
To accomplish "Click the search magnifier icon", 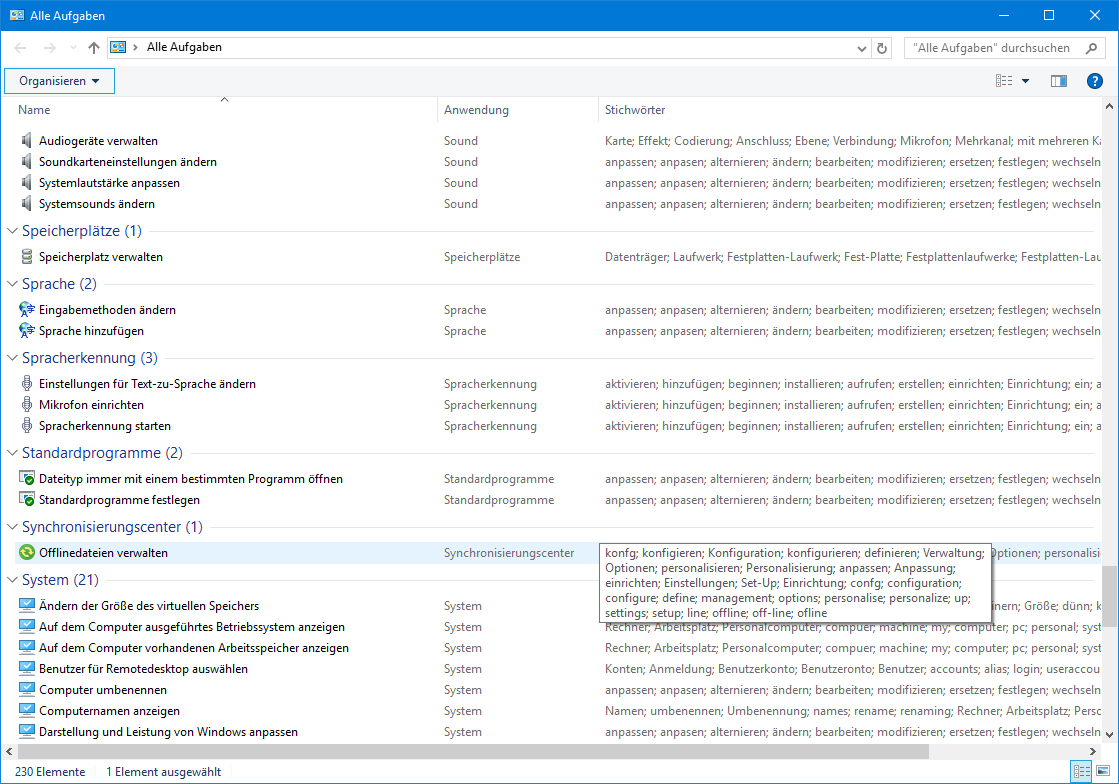I will [x=1091, y=48].
